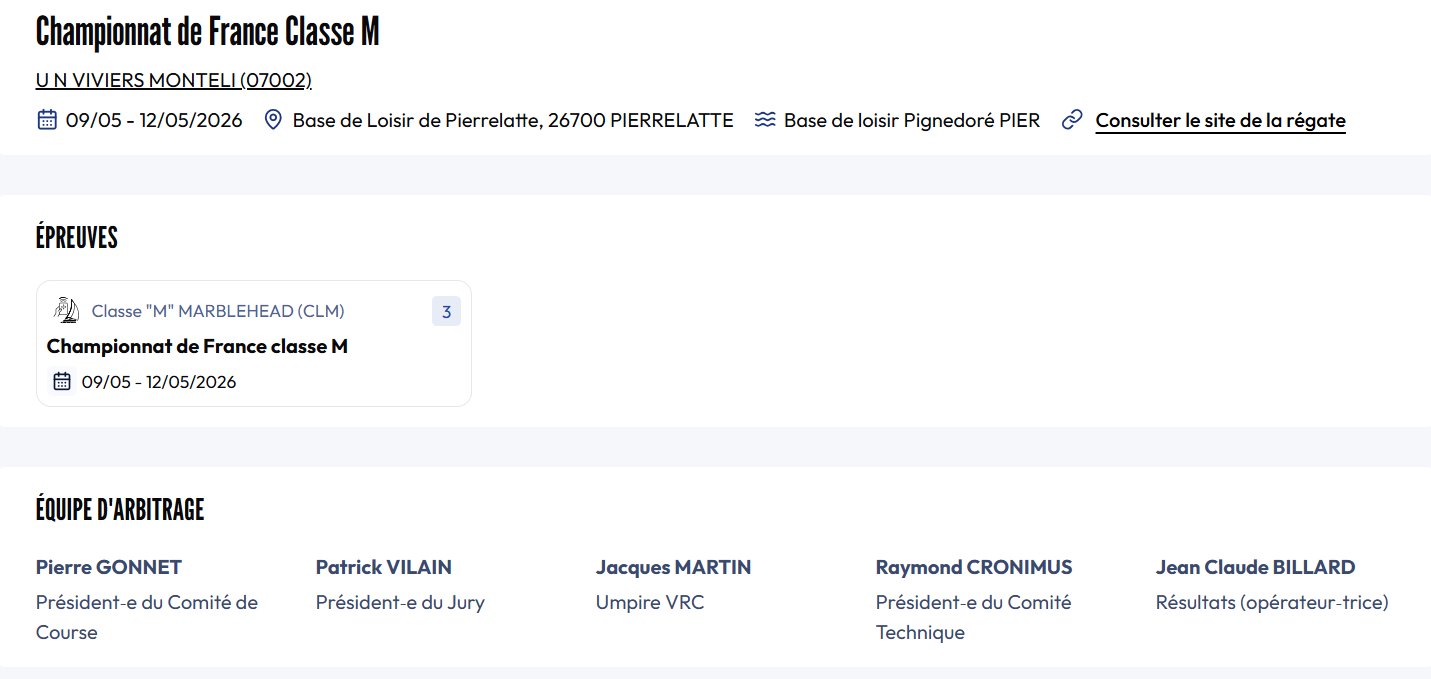Image resolution: width=1431 pixels, height=679 pixels.
Task: Select Raymond CRONIMUS in the arbitrage team
Action: [973, 567]
